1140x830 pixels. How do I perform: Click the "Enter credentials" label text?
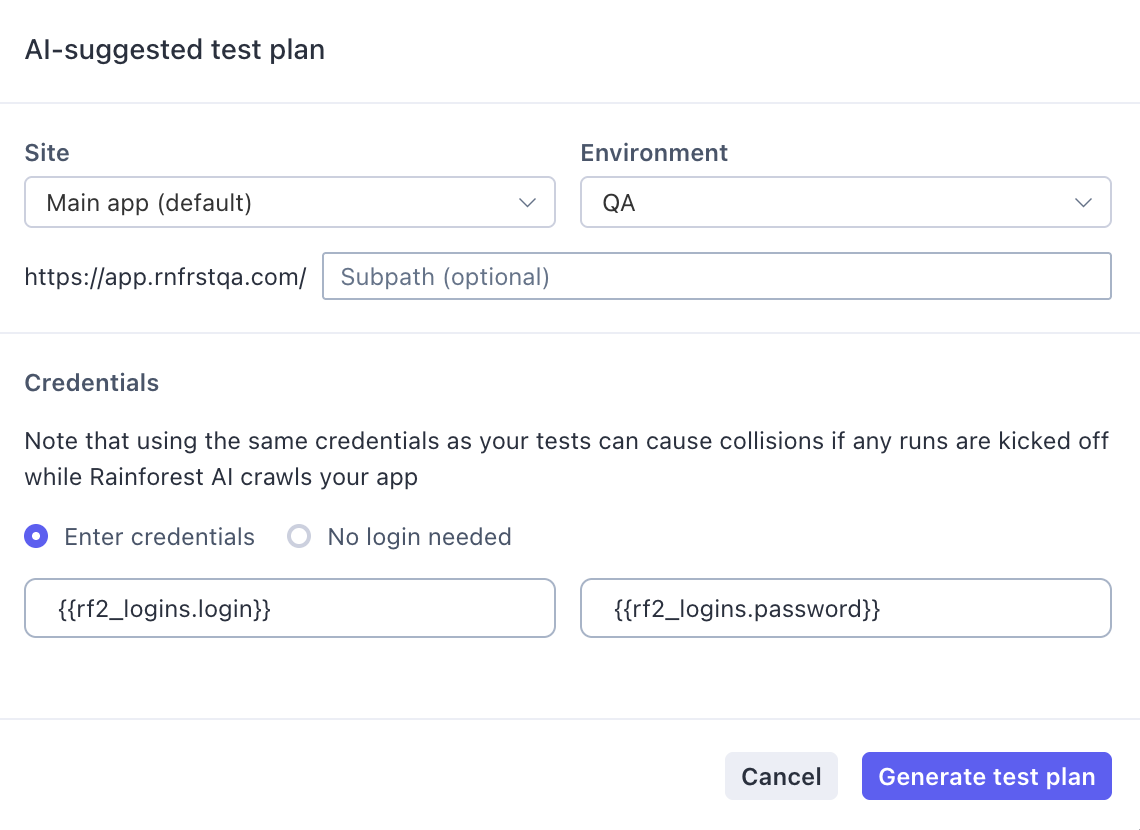tap(159, 537)
